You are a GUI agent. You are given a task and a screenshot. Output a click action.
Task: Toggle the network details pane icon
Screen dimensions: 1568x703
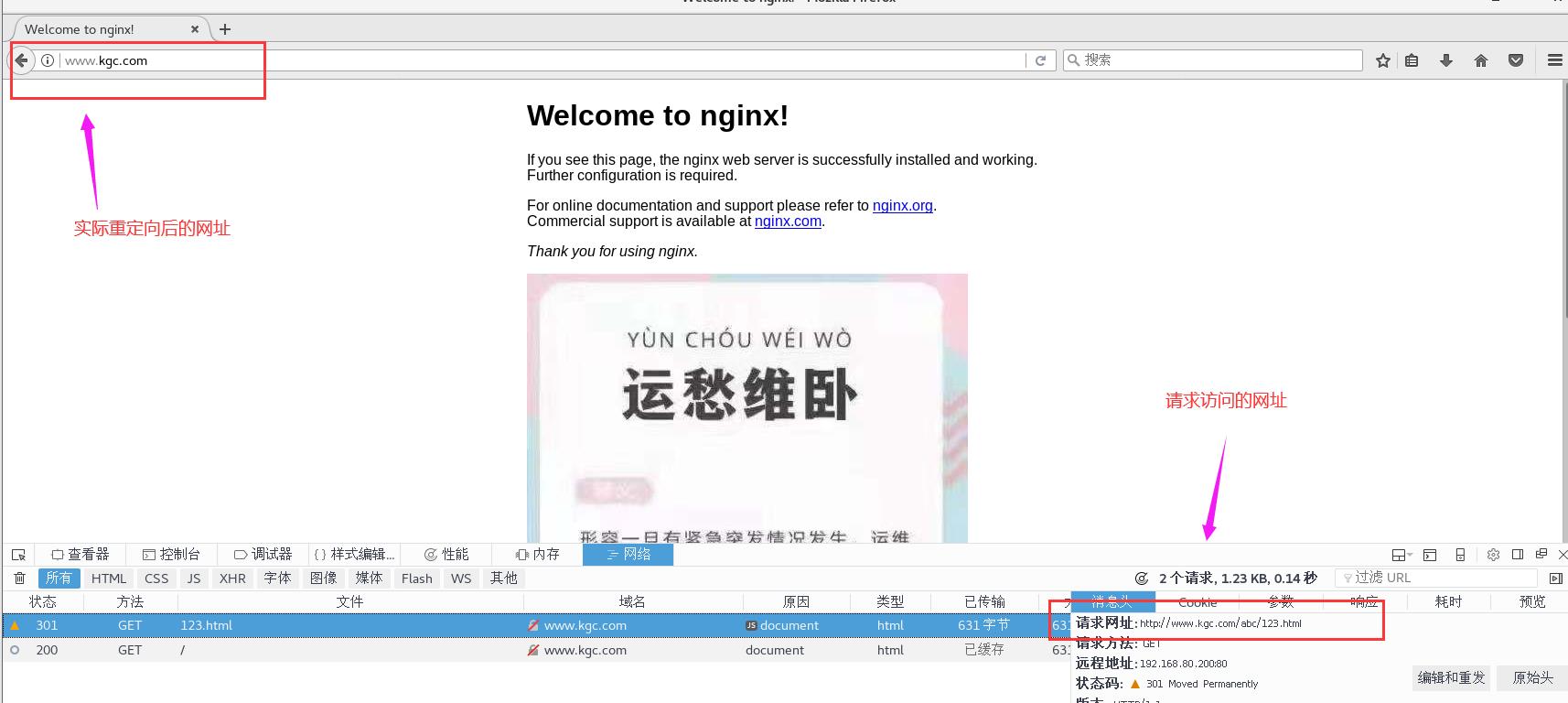click(1556, 579)
